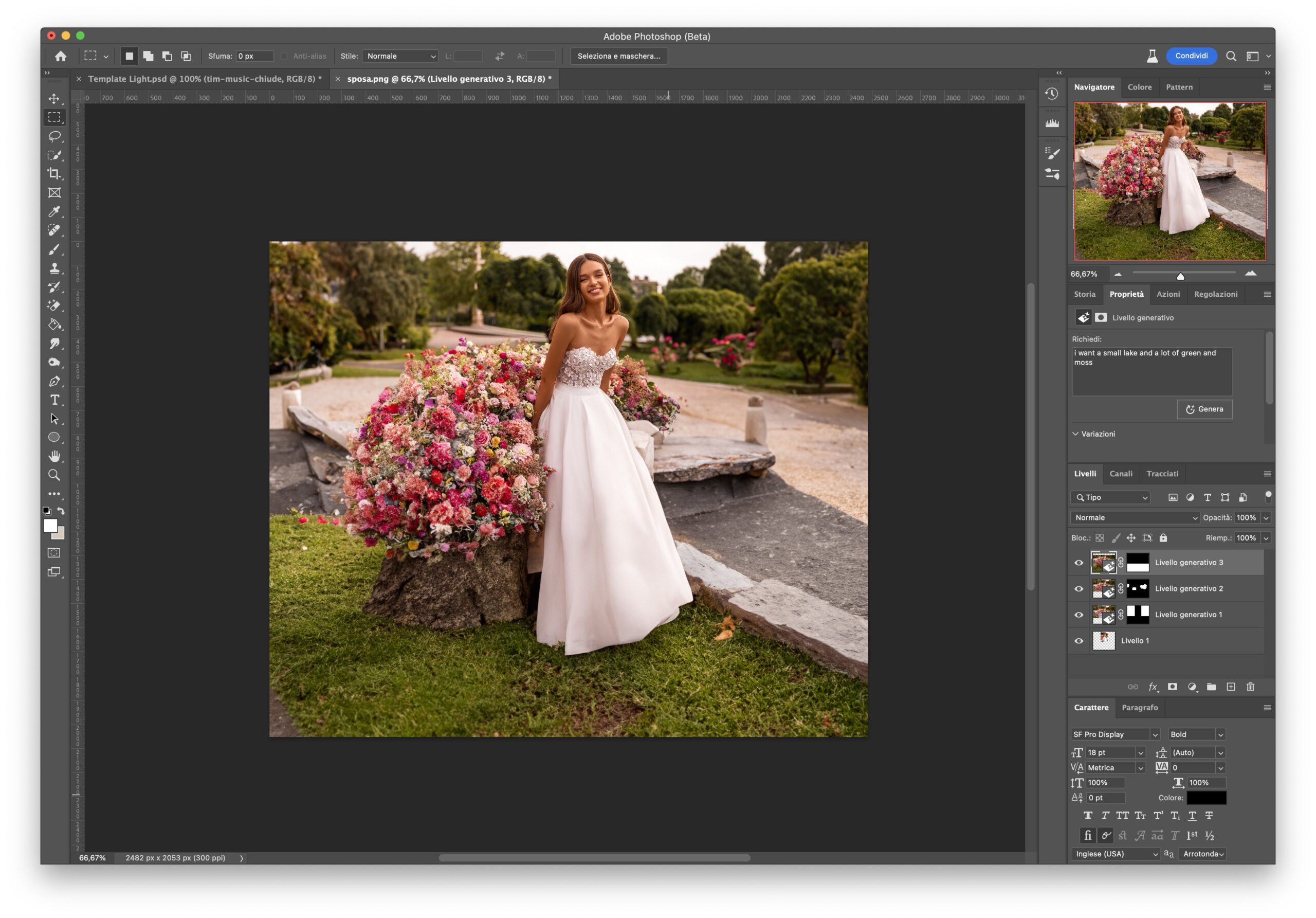
Task: Toggle Faux Bold text style
Action: (x=1088, y=815)
